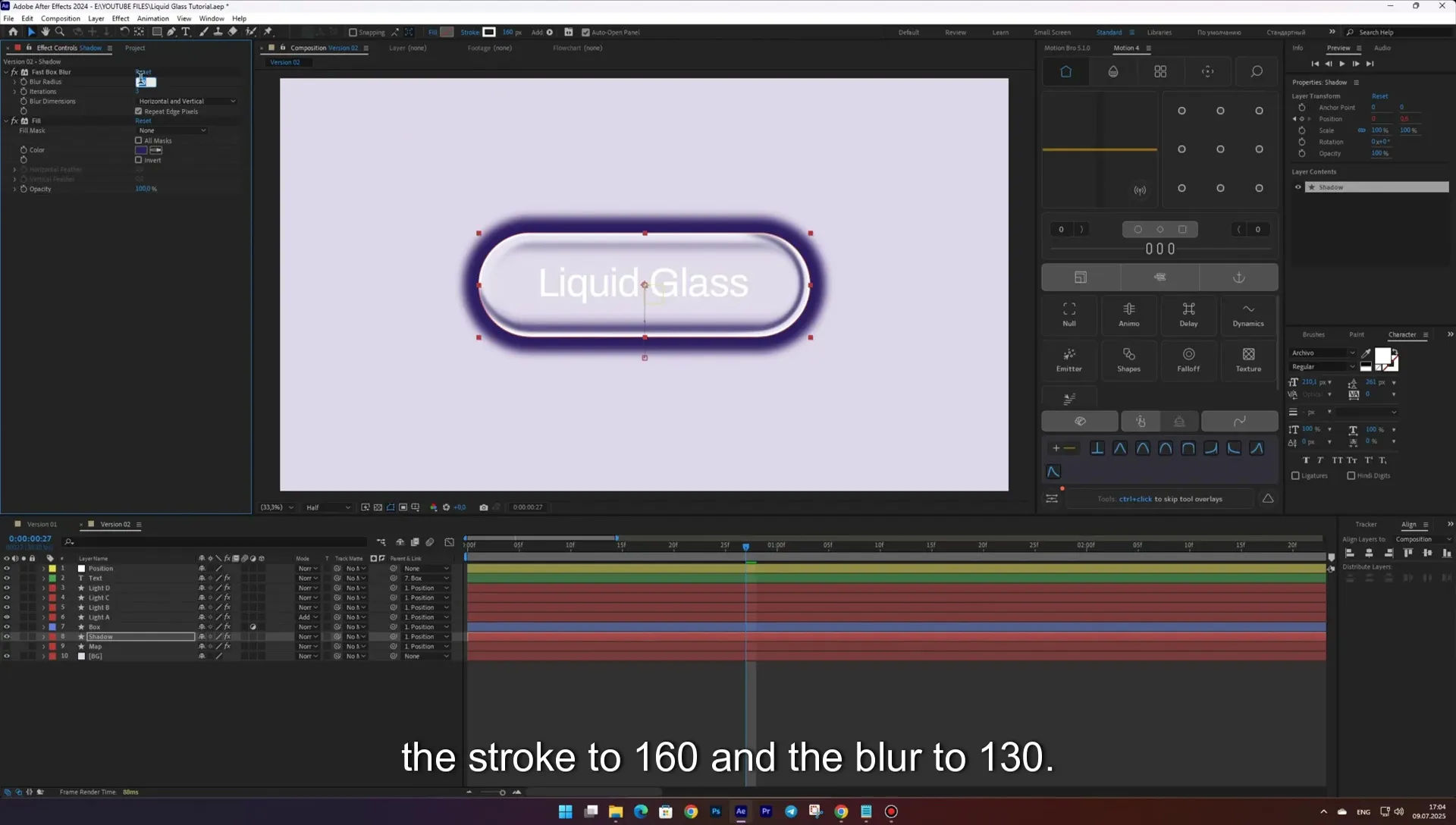Open the Composition menu
The image size is (1456, 825).
(x=61, y=18)
